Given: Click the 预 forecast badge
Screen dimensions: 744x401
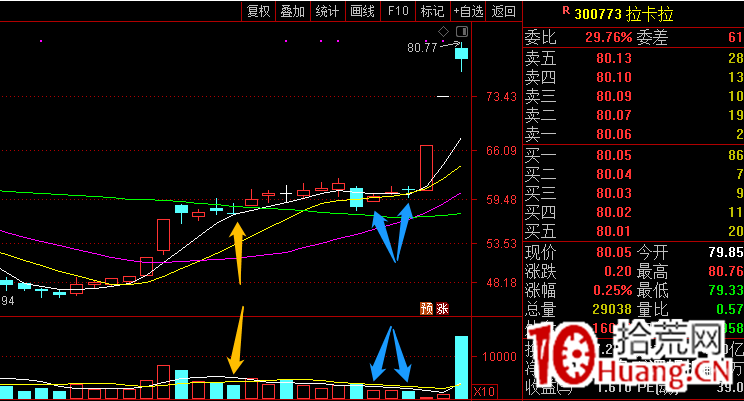Looking at the screenshot, I should point(427,308).
